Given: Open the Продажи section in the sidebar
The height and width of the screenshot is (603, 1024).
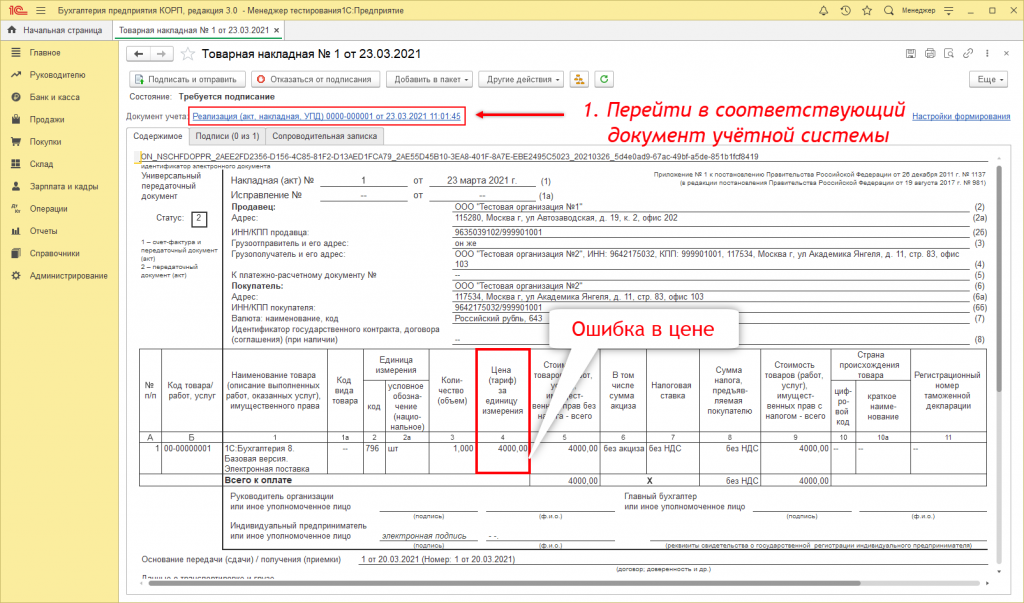Looking at the screenshot, I should [49, 118].
